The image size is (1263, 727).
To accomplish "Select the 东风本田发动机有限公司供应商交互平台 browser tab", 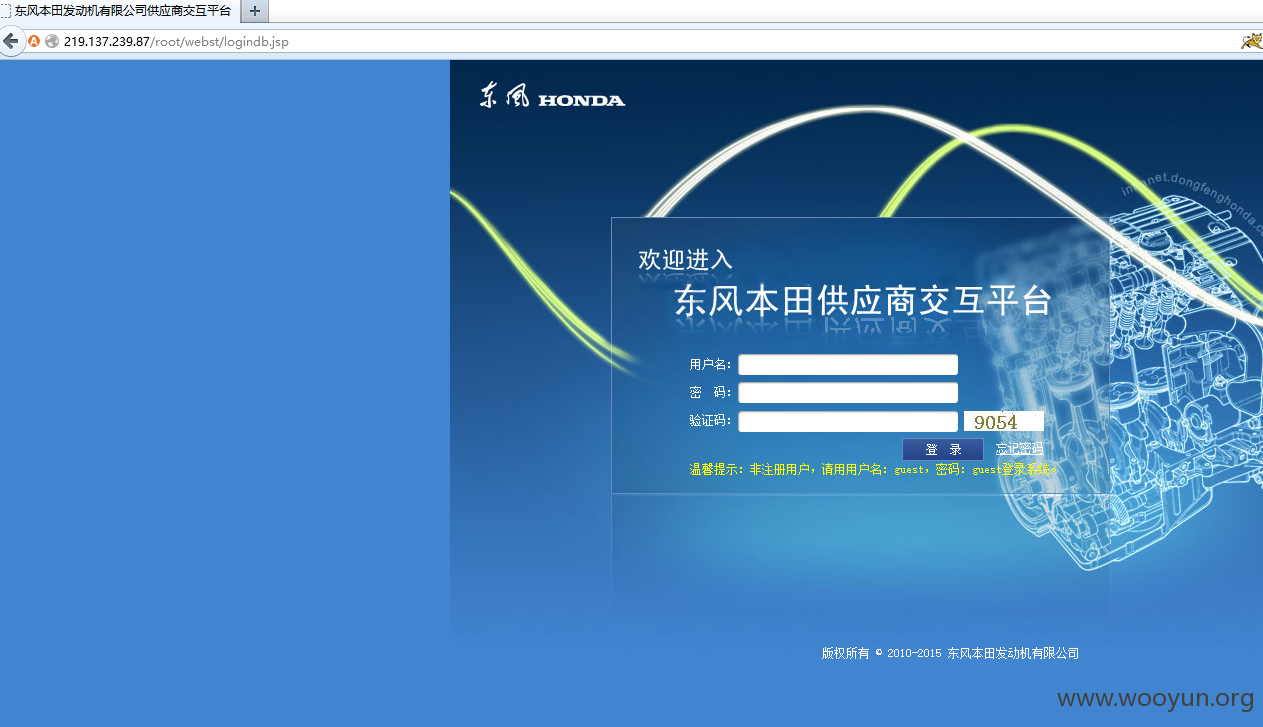I will point(120,11).
